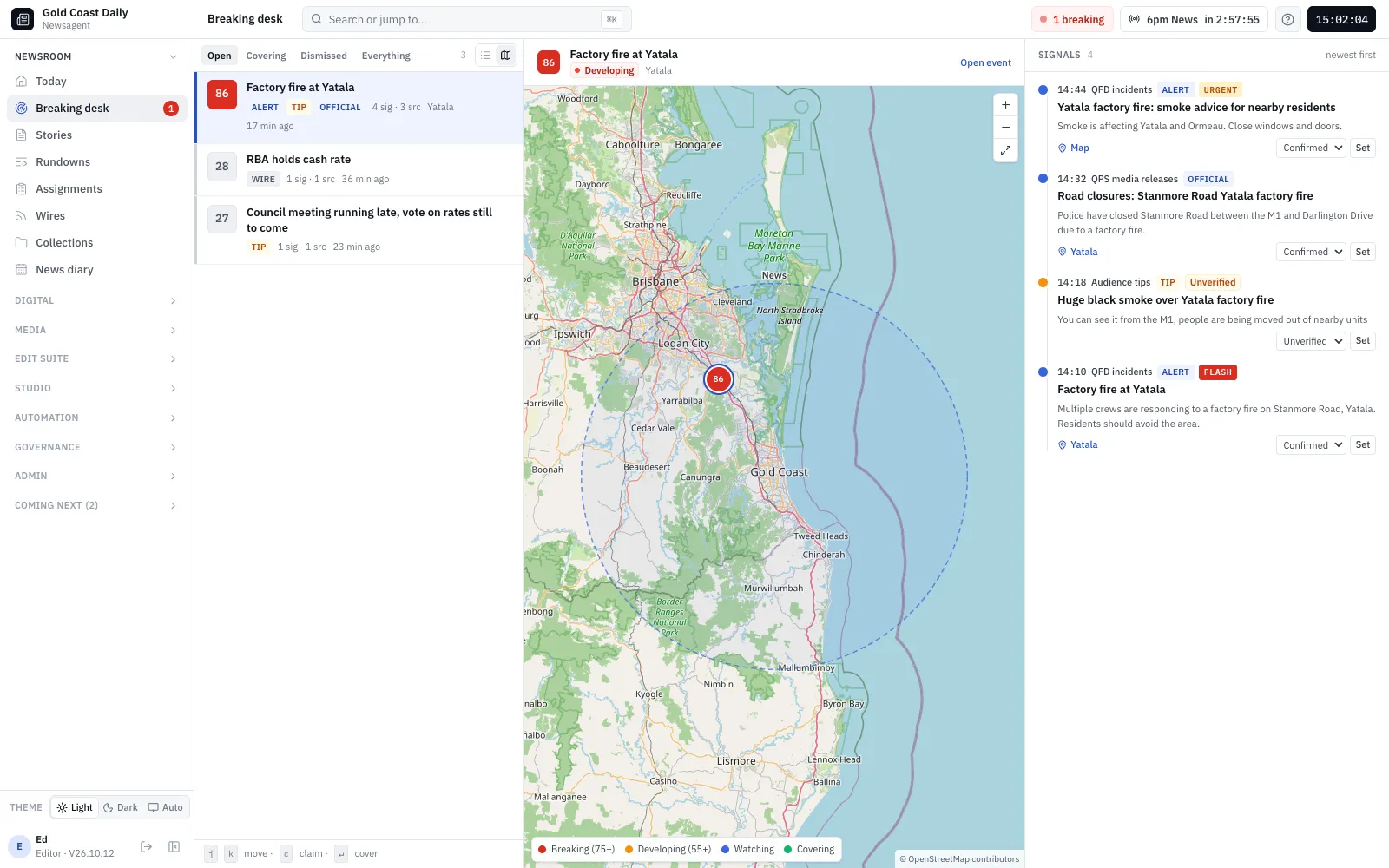Open Today in sidebar

pyautogui.click(x=97, y=82)
